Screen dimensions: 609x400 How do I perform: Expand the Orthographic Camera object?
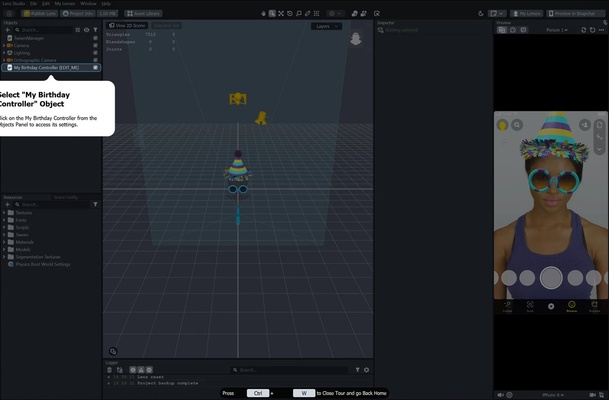pos(4,60)
